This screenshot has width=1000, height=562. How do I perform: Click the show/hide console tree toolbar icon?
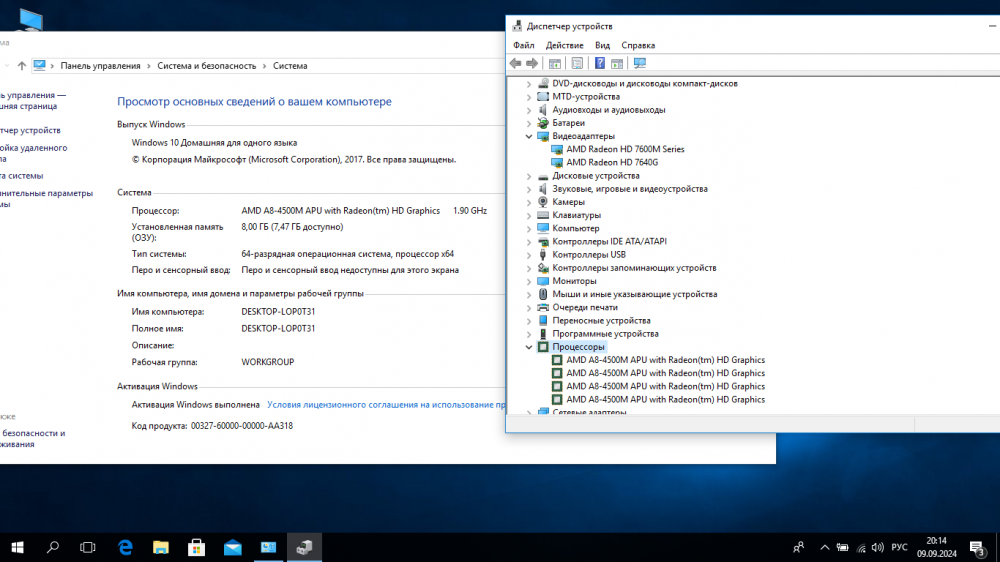pos(555,63)
